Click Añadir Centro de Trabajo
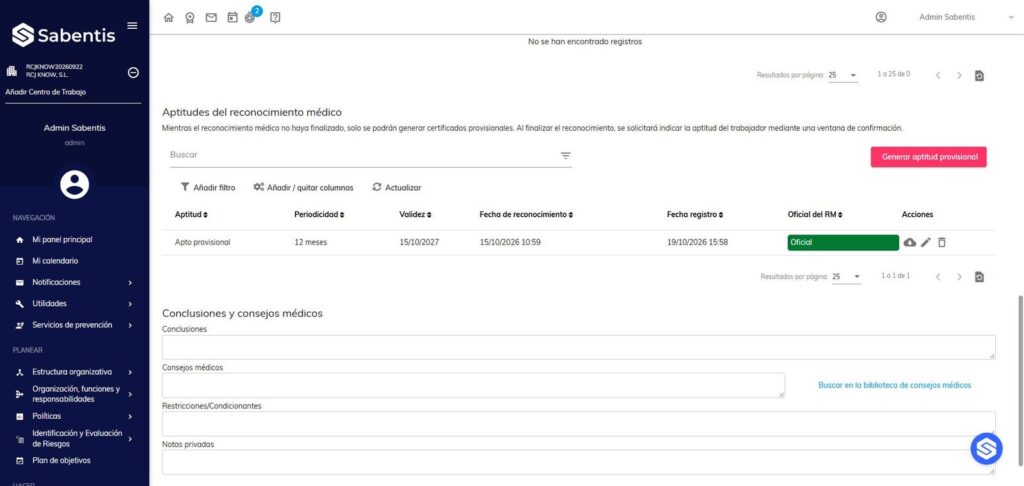This screenshot has width=1024, height=486. click(x=46, y=92)
